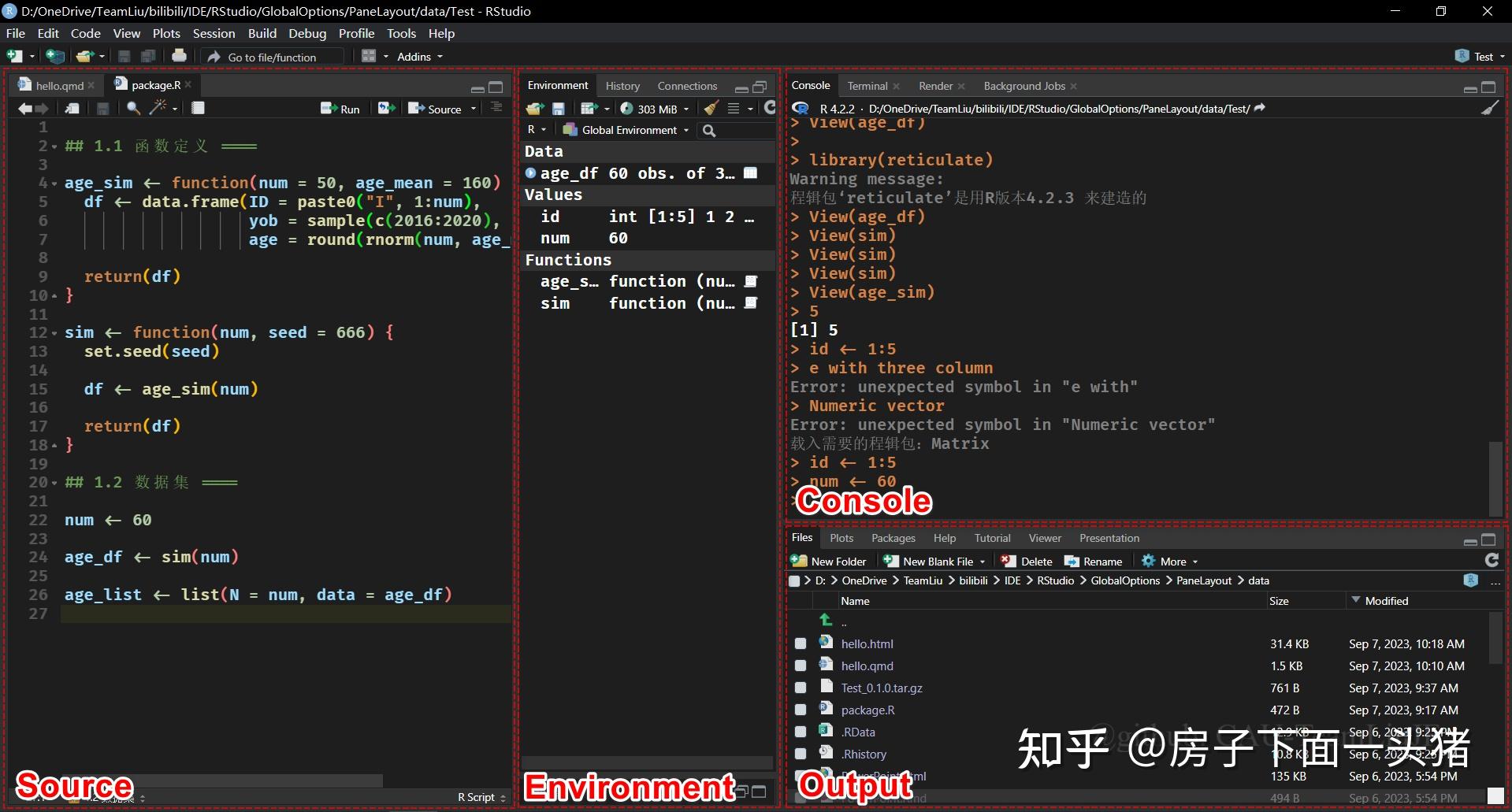This screenshot has width=1512, height=812.
Task: Save current script with disk icon
Action: click(x=103, y=108)
